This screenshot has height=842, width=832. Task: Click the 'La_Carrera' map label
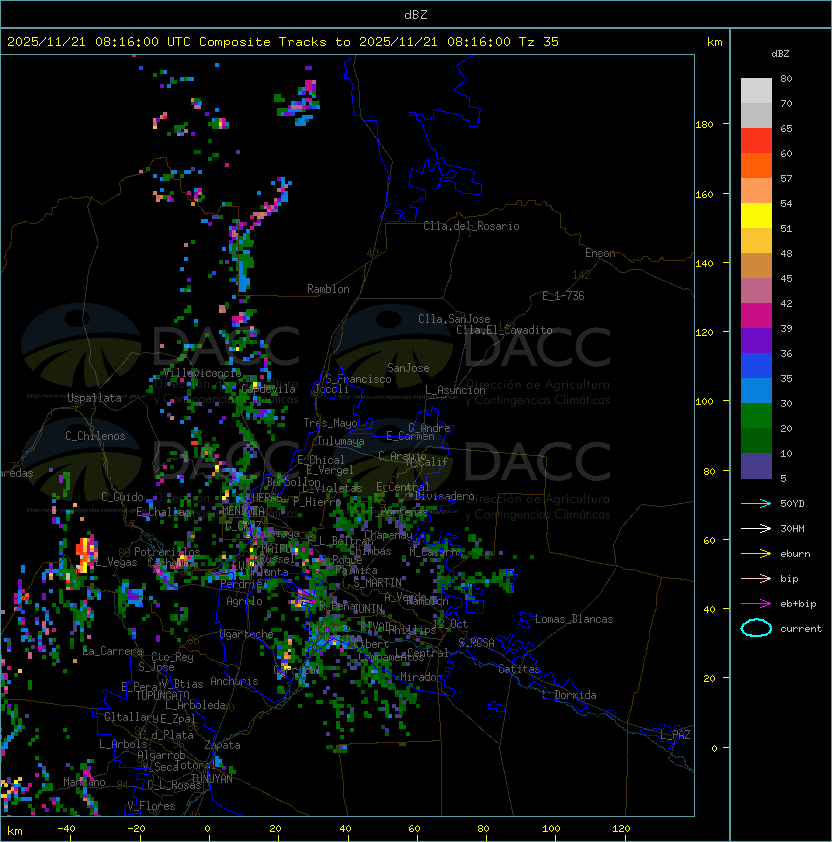coord(112,651)
